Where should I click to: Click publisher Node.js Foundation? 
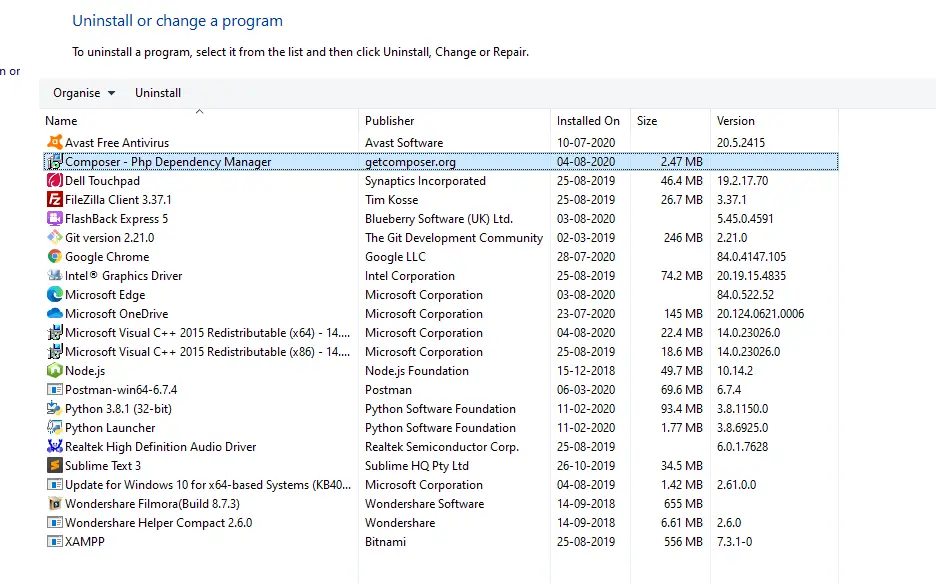click(x=417, y=371)
